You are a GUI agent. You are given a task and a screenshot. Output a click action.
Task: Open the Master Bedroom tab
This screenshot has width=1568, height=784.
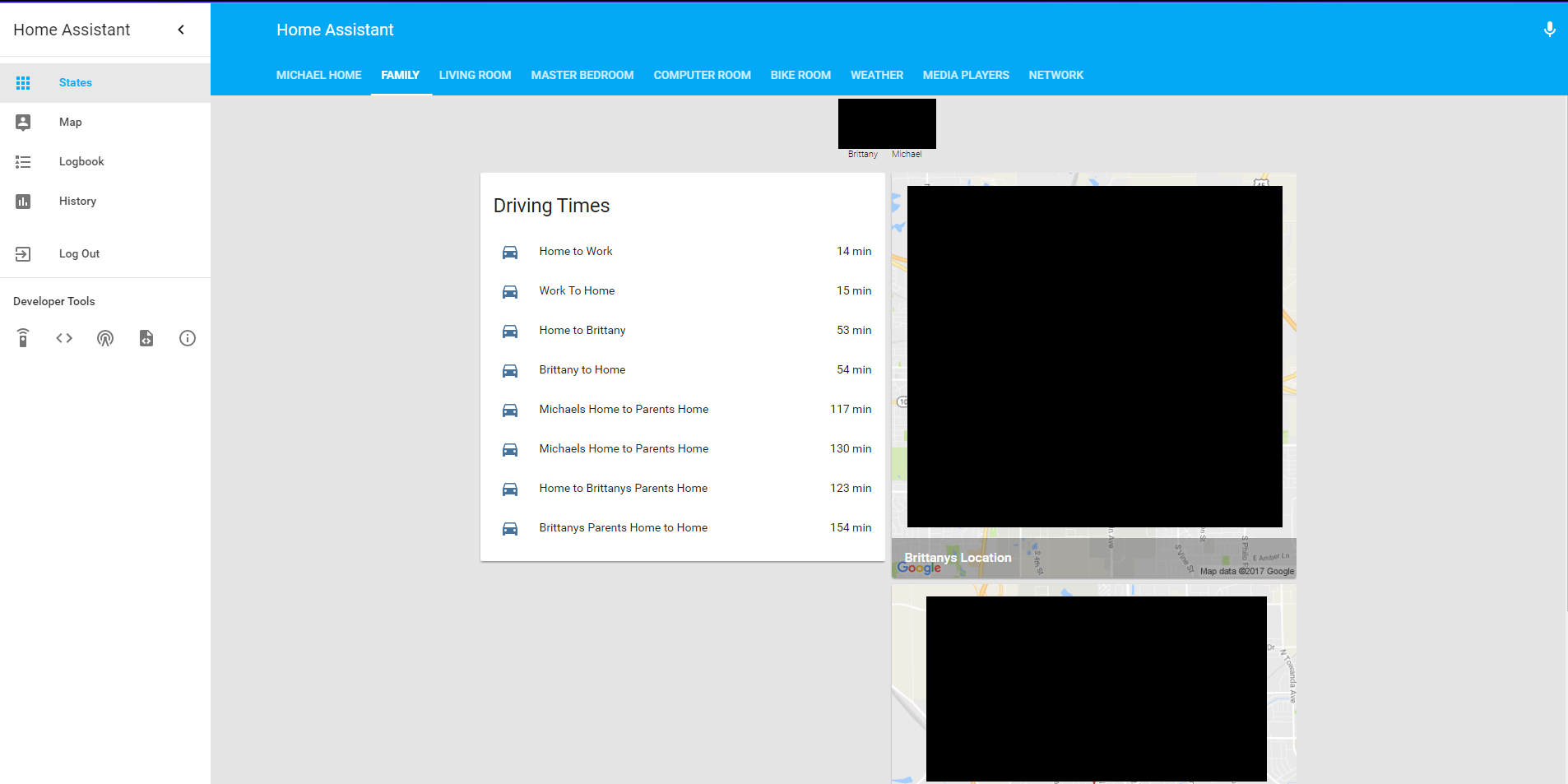[582, 75]
